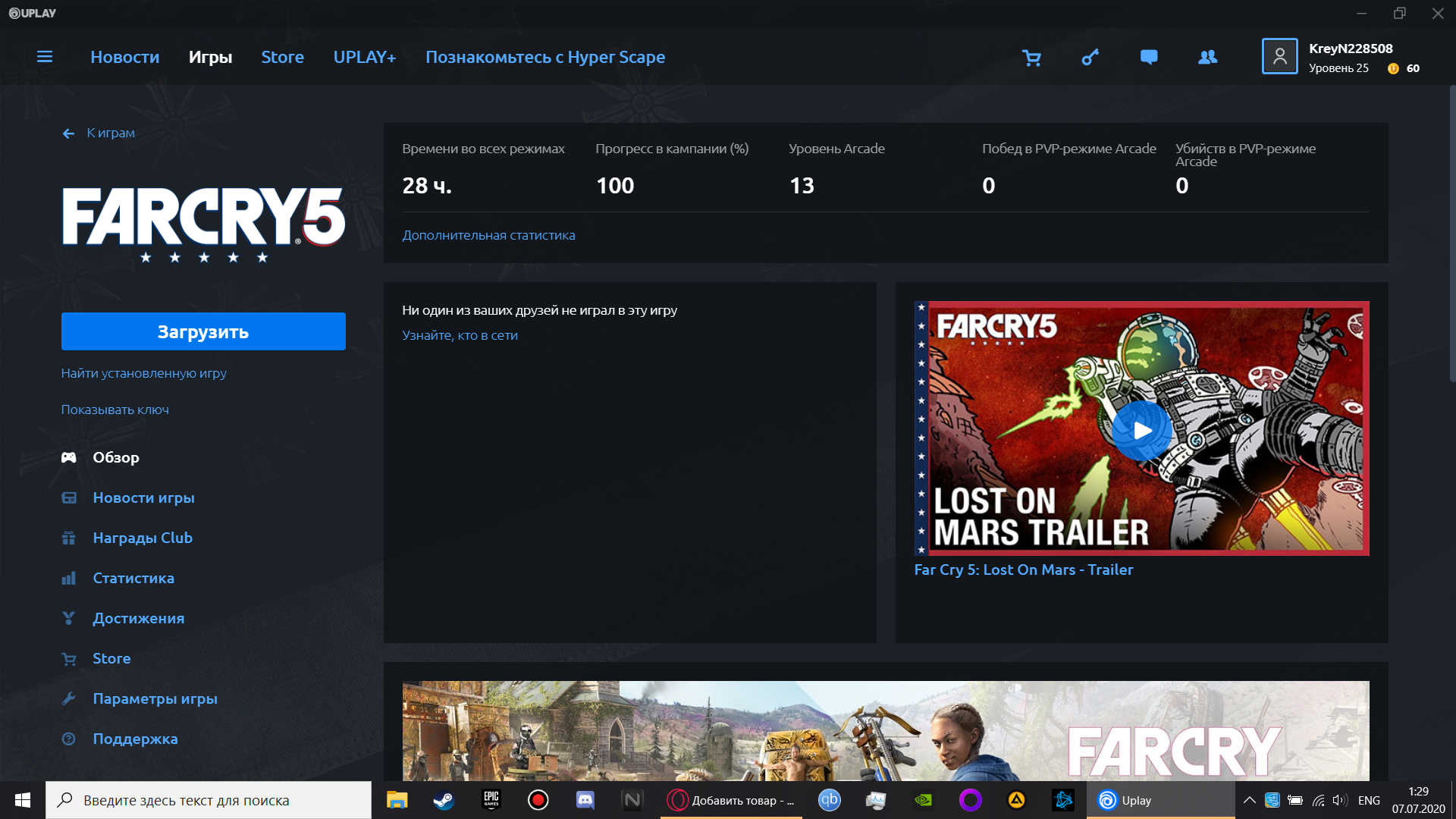Select Поддержка in the sidebar
The height and width of the screenshot is (819, 1456).
click(x=135, y=739)
